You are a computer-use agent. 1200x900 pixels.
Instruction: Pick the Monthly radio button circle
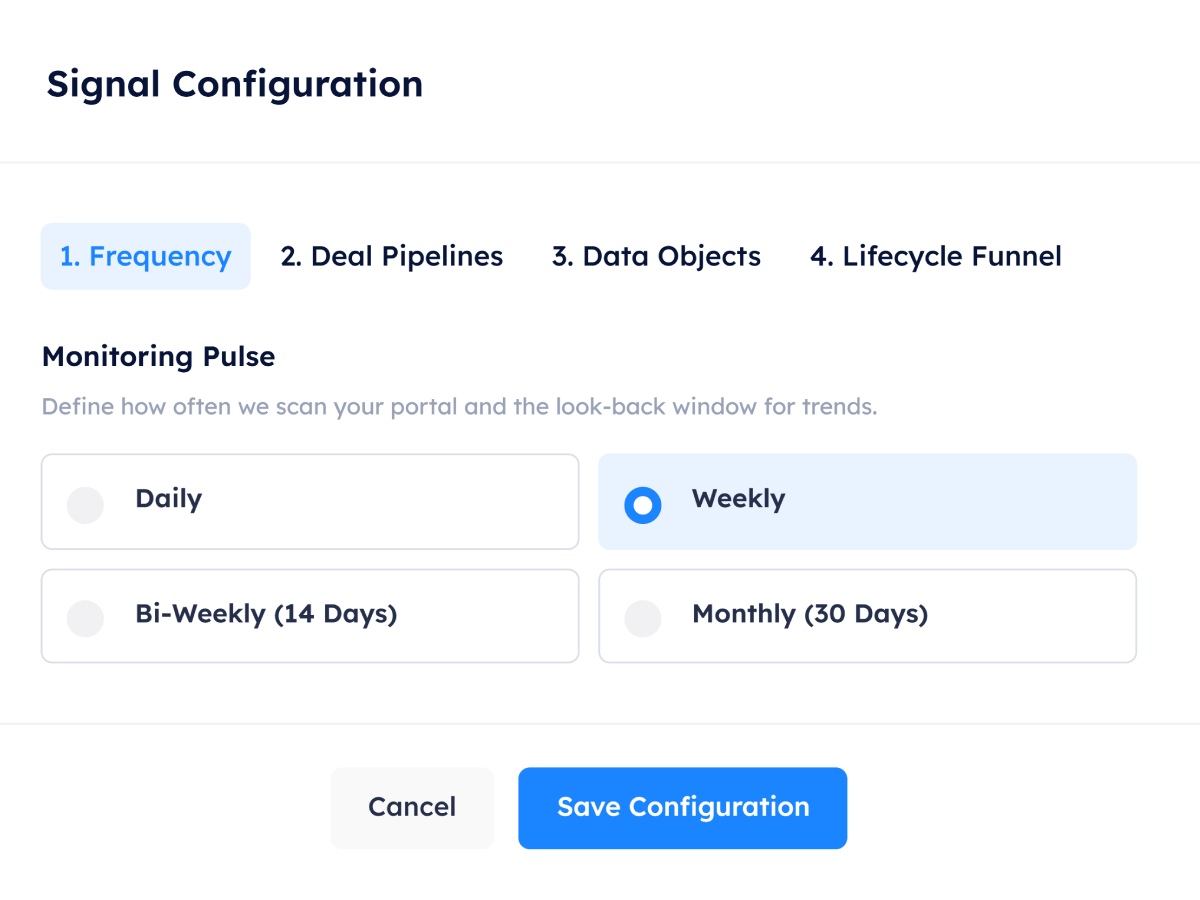tap(642, 618)
